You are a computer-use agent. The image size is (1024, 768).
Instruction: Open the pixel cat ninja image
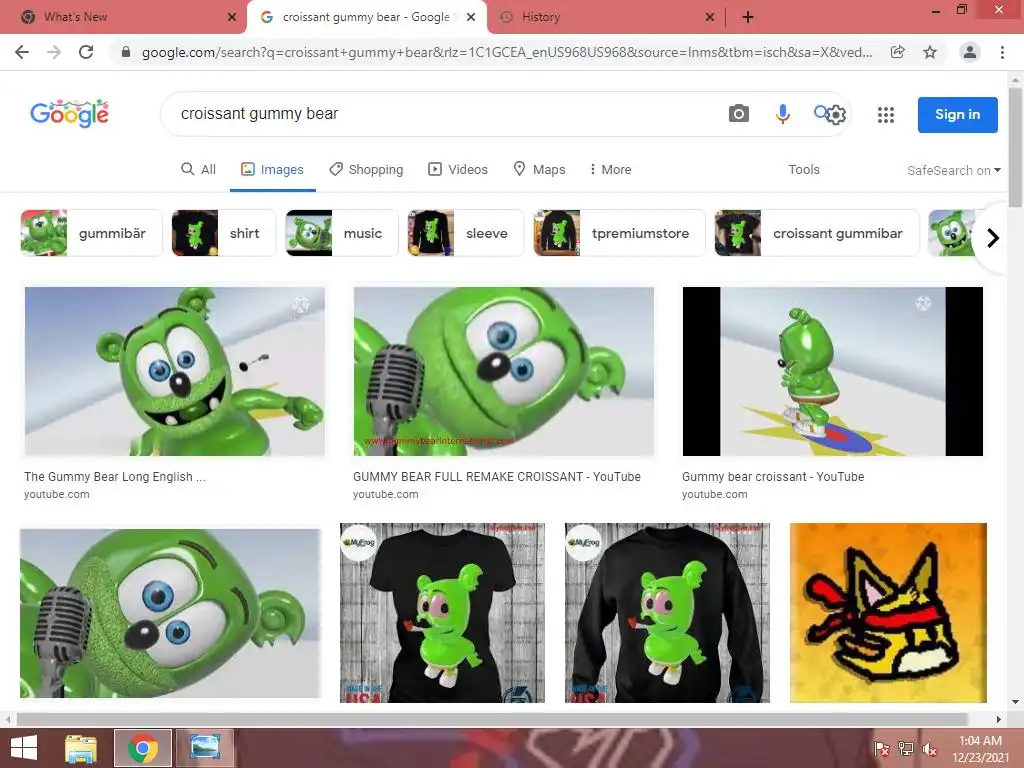click(888, 613)
